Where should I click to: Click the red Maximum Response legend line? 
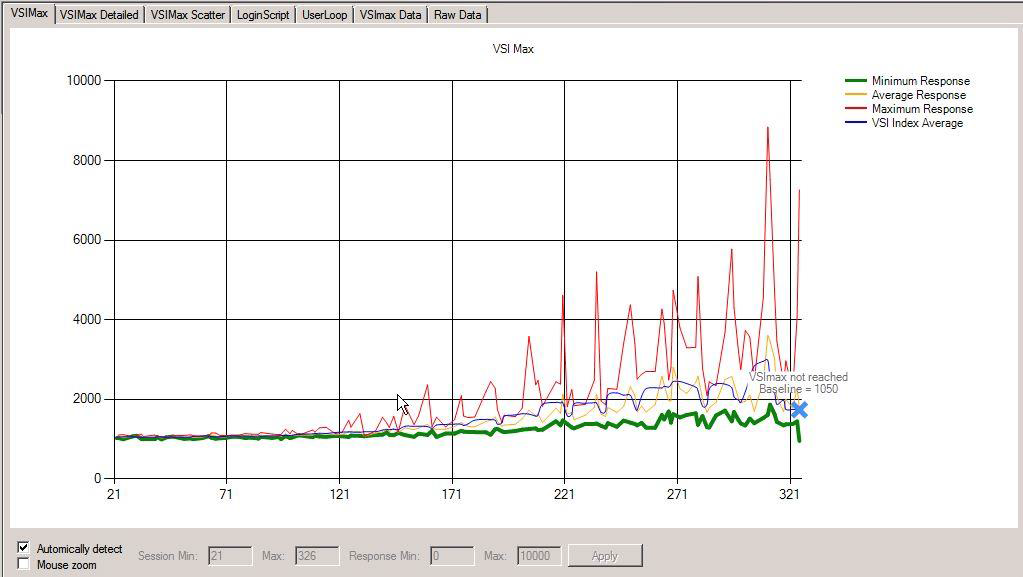pos(856,109)
